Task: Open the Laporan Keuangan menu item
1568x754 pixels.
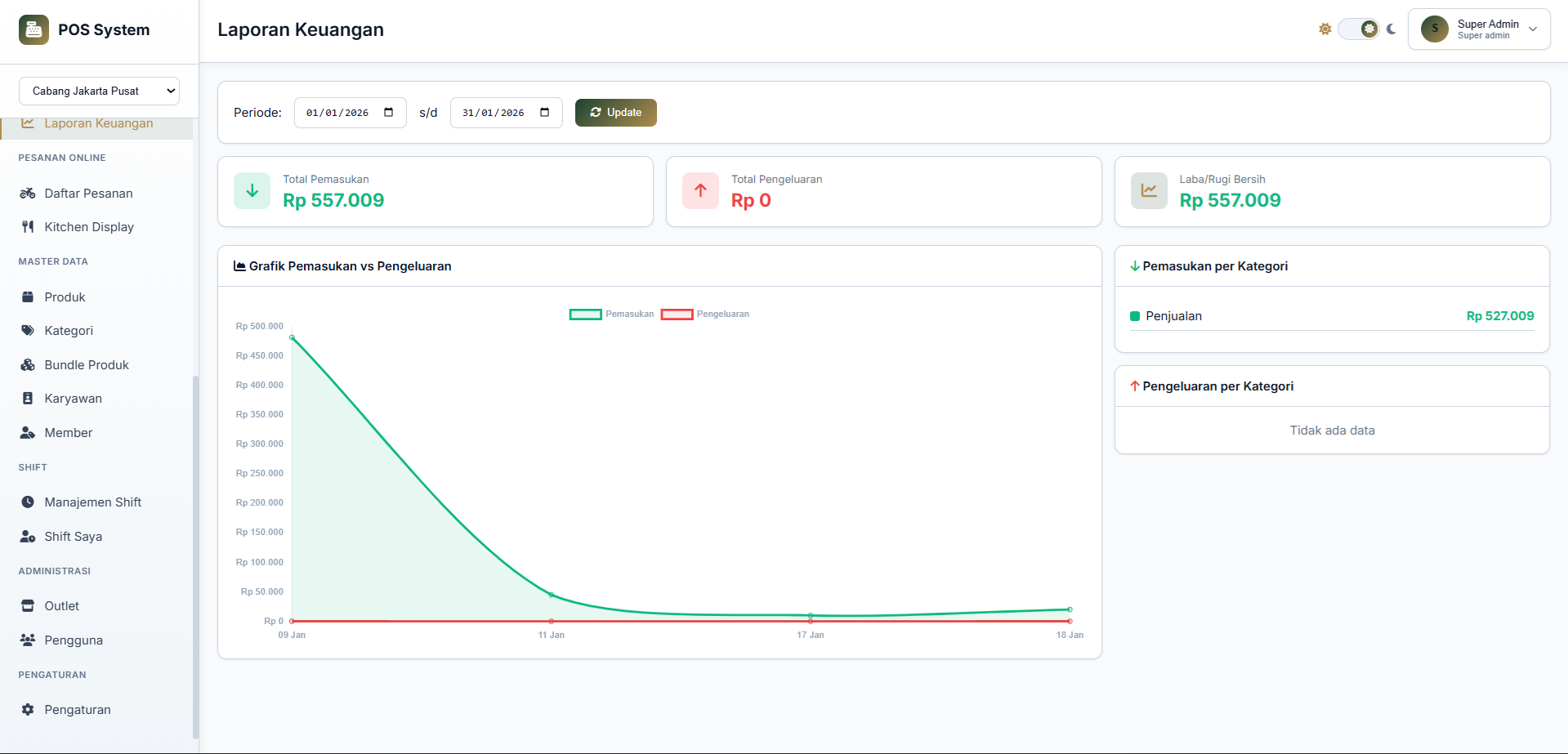Action: click(x=98, y=123)
